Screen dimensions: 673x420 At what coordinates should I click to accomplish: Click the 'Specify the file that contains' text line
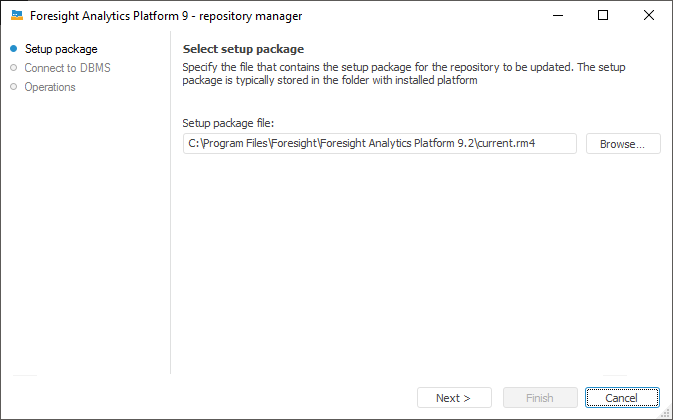coord(420,66)
